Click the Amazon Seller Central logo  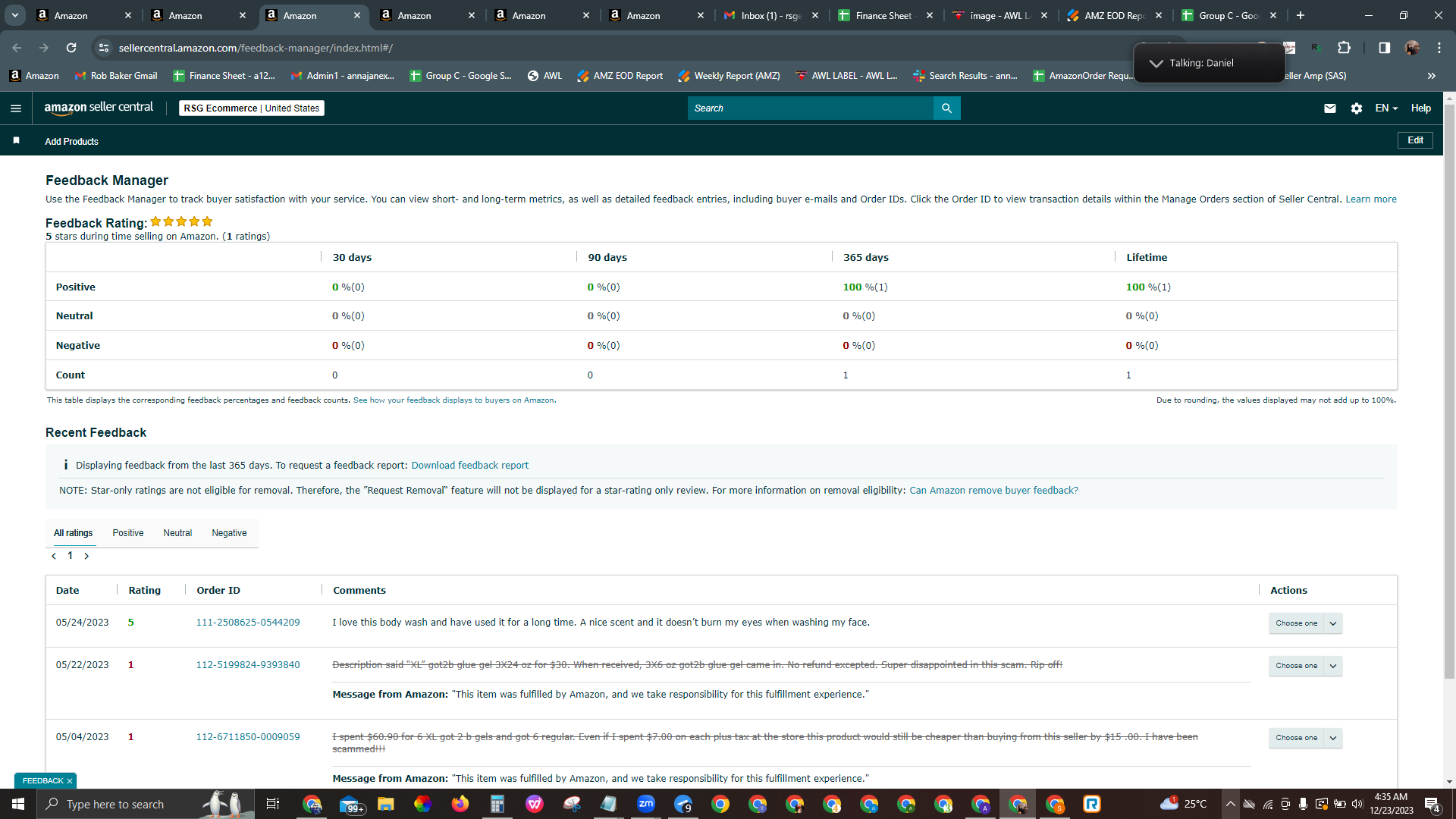99,108
